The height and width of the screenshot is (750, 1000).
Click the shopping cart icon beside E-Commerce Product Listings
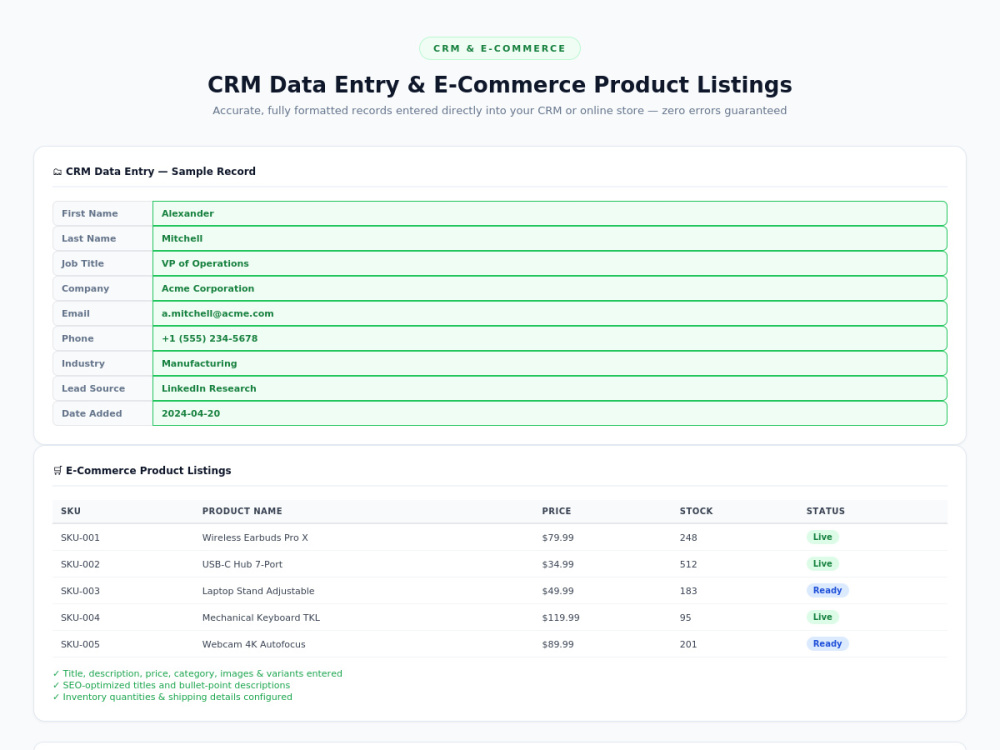[57, 471]
